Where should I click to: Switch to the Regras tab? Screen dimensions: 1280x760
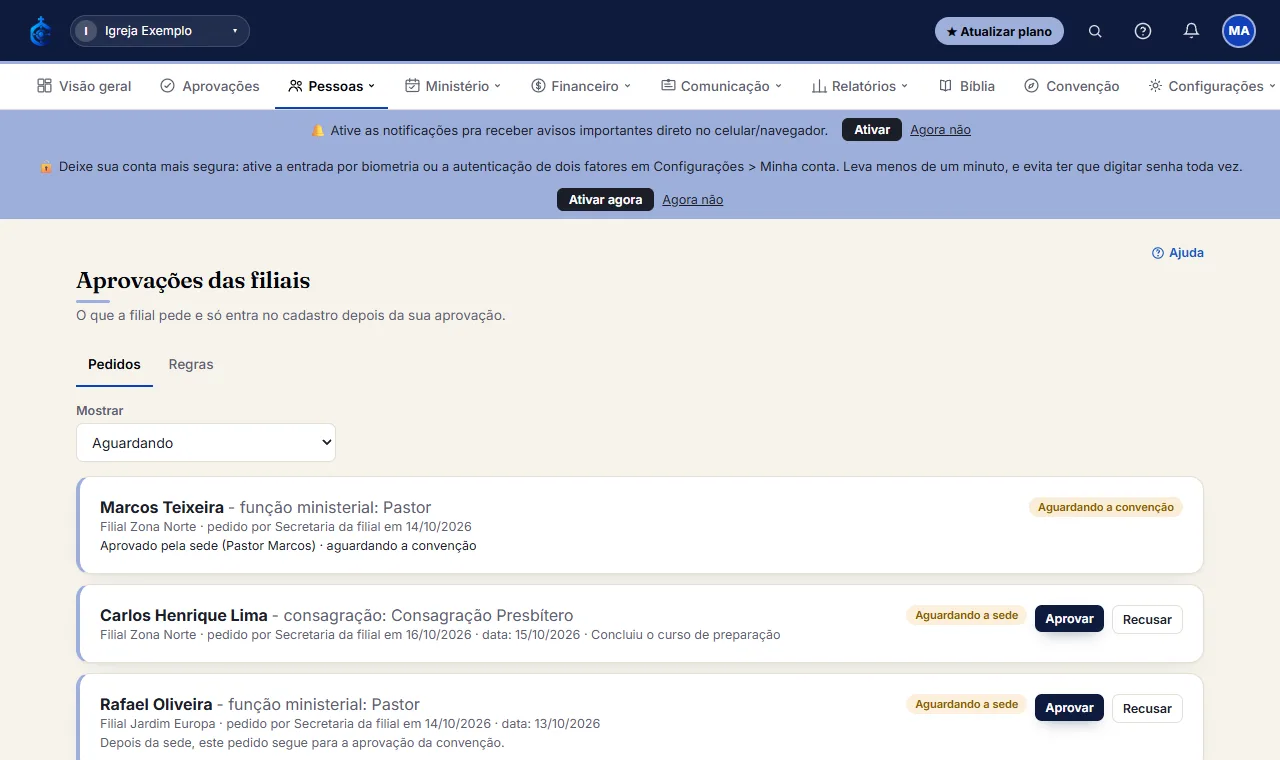click(191, 364)
